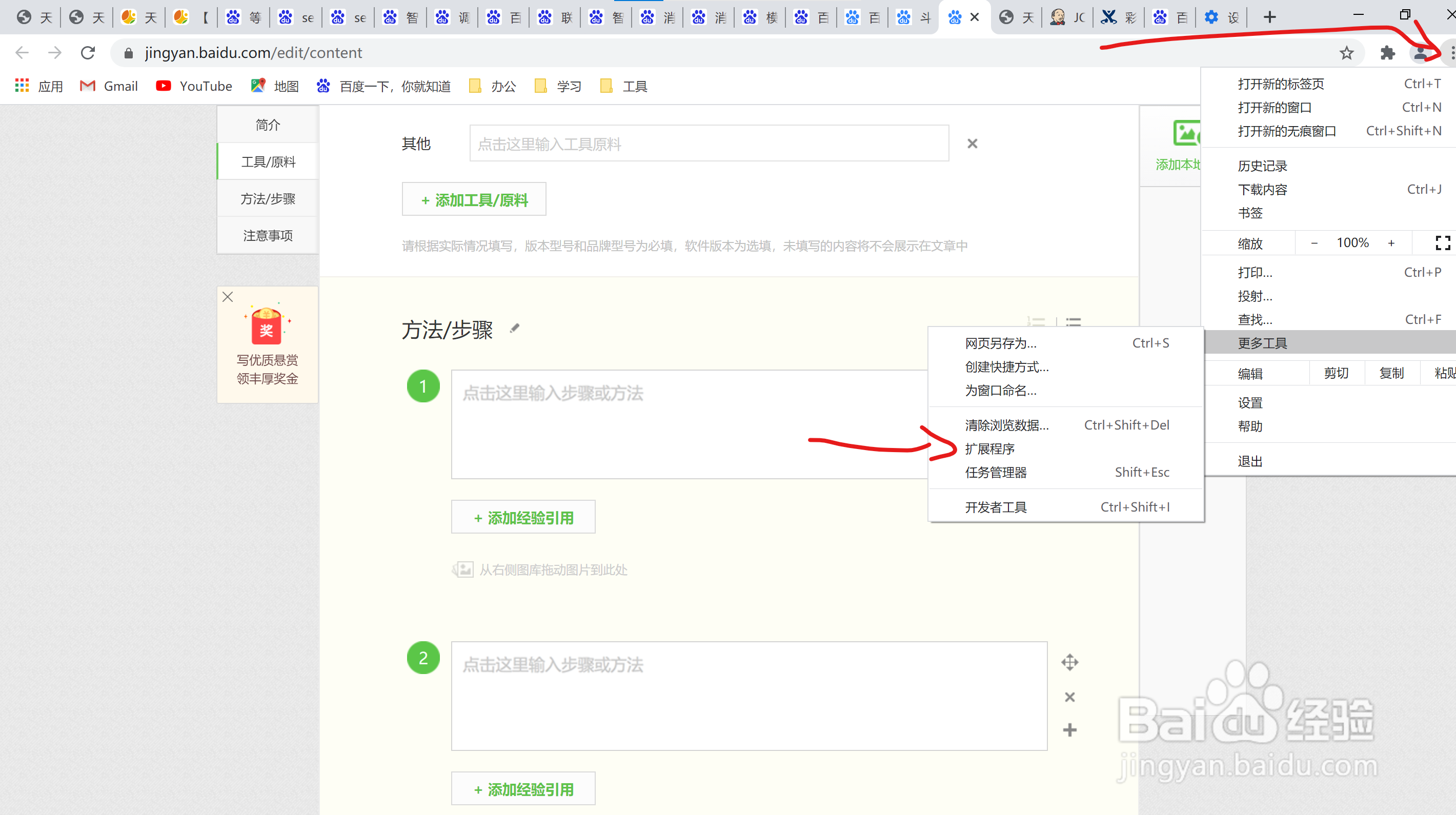
Task: Close the red envelope reward banner
Action: pyautogui.click(x=228, y=297)
